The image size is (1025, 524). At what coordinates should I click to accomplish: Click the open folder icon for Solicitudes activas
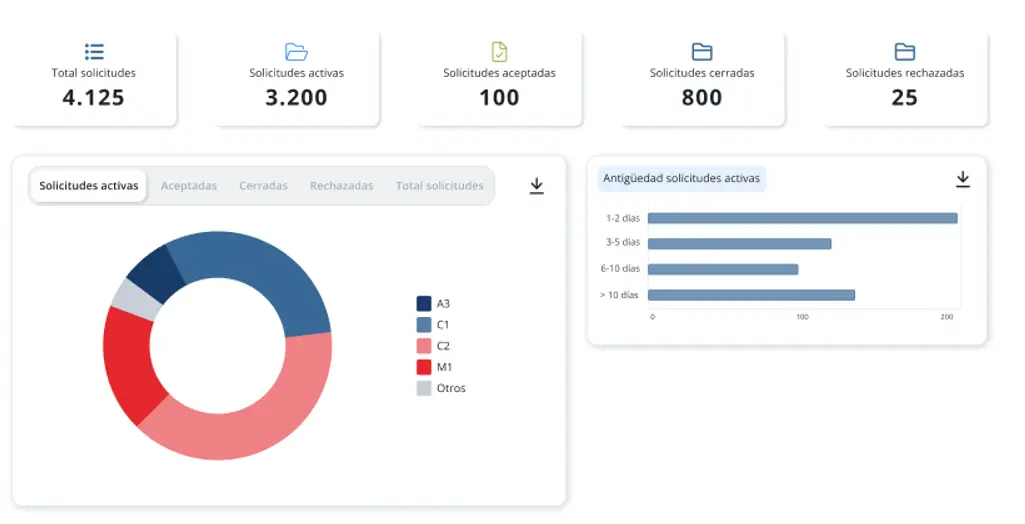pyautogui.click(x=296, y=52)
